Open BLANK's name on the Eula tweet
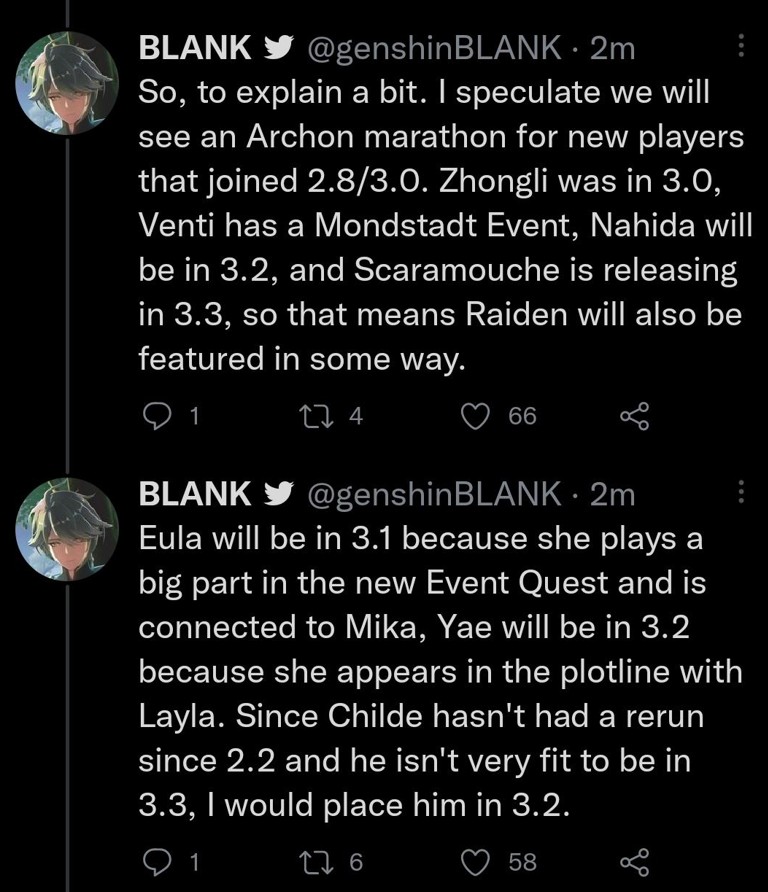Image resolution: width=768 pixels, height=892 pixels. click(194, 493)
